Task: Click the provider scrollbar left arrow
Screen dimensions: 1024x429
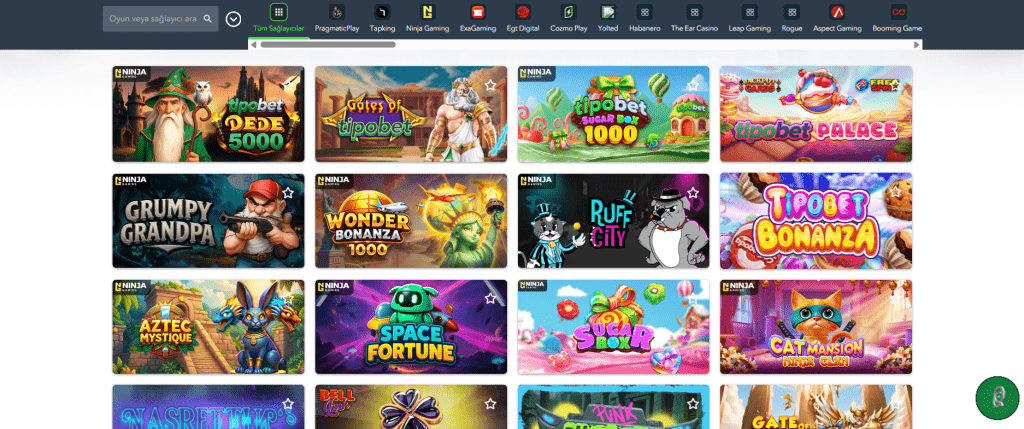Action: (254, 44)
